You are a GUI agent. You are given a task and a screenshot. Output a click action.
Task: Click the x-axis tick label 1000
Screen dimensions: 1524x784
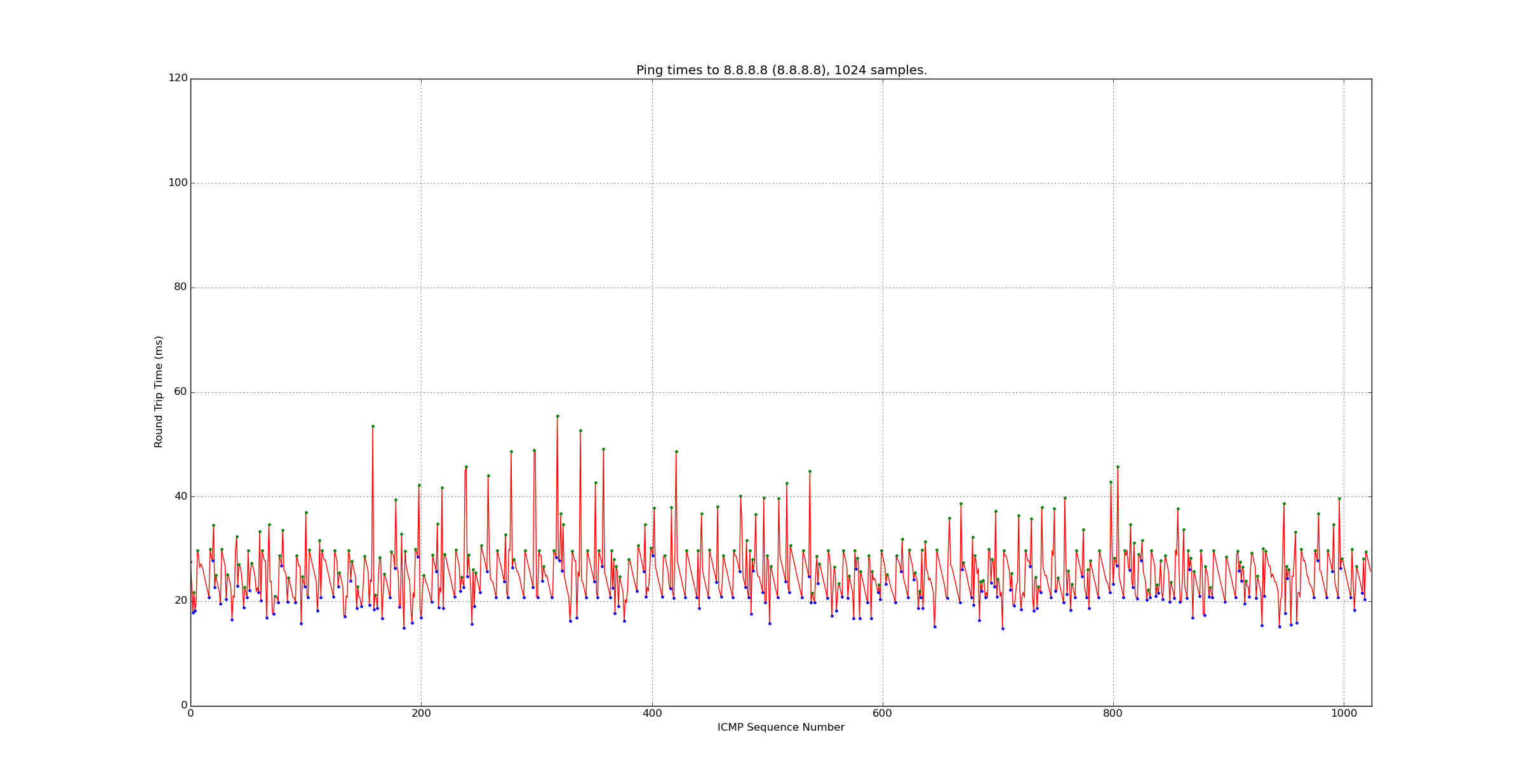pos(1344,714)
